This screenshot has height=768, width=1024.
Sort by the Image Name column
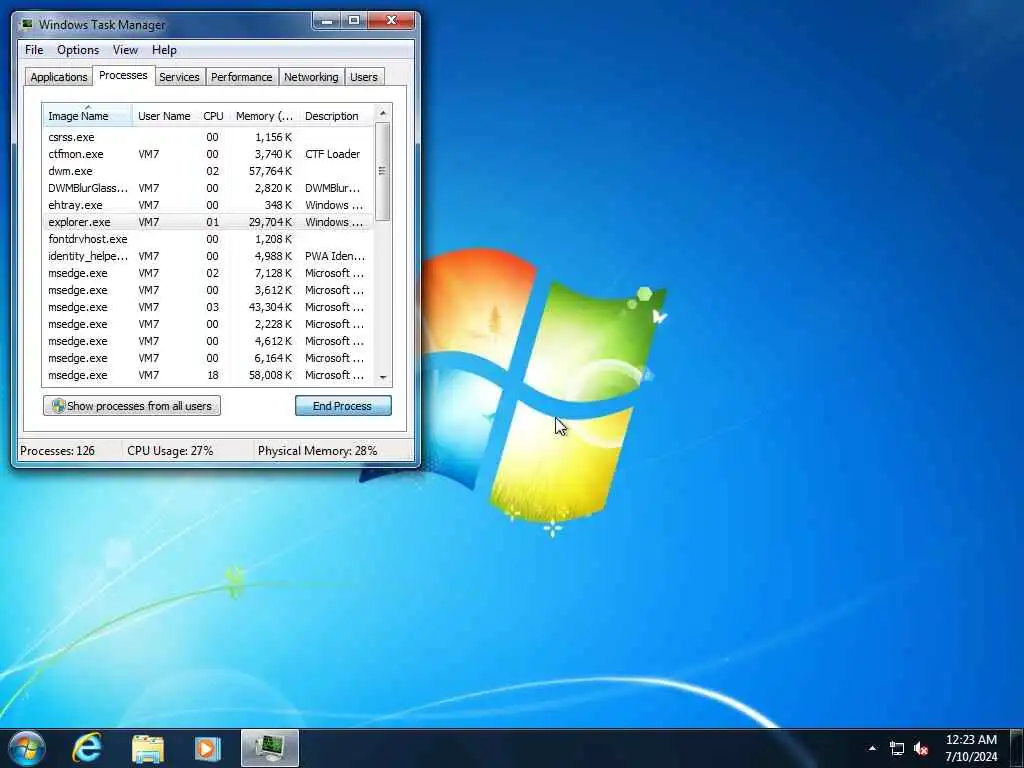coord(88,116)
